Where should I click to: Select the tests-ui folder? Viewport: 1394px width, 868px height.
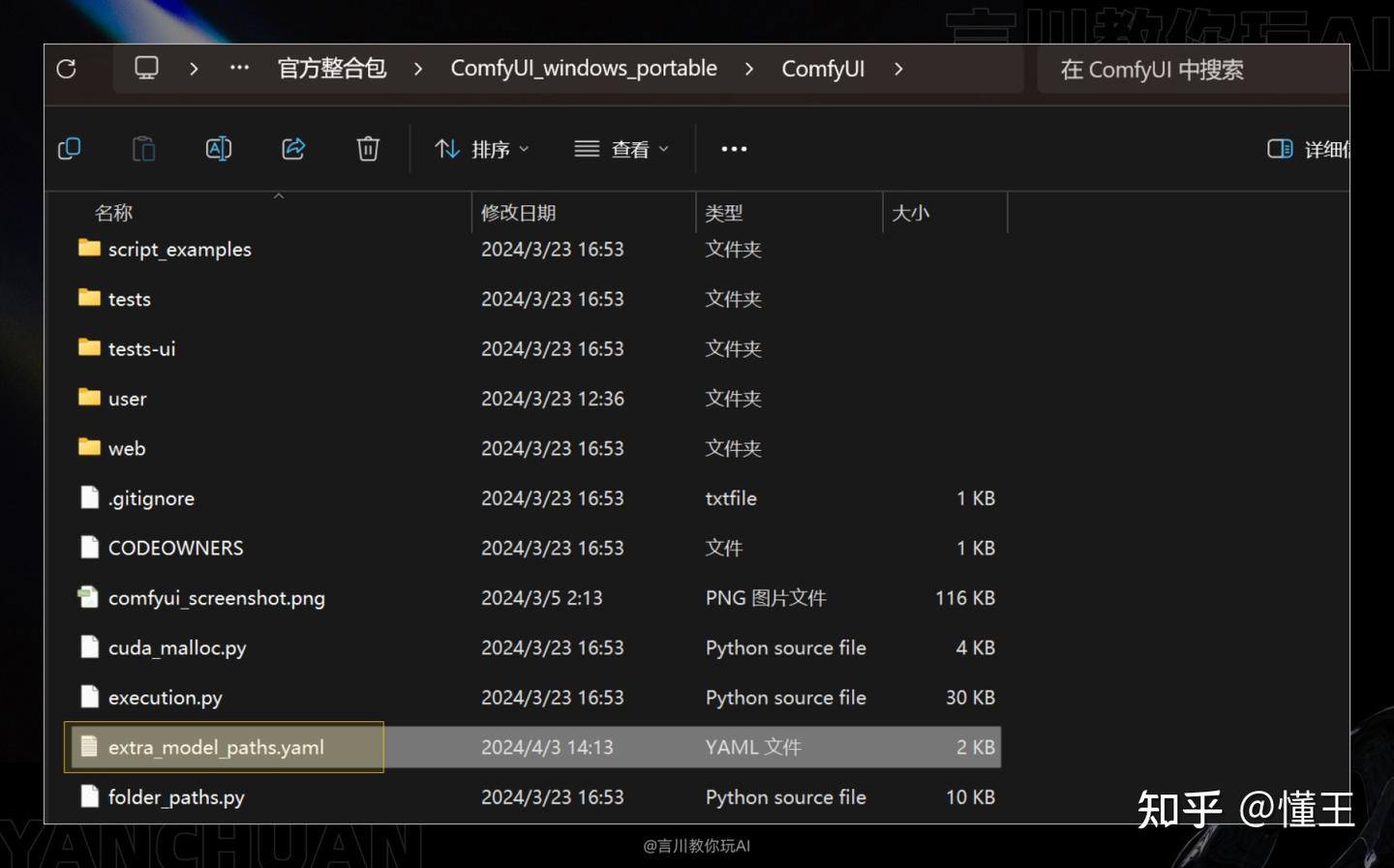141,348
